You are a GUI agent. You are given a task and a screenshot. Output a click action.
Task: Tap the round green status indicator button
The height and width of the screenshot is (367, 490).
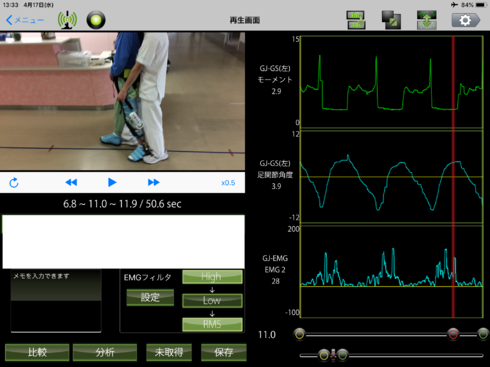click(96, 20)
